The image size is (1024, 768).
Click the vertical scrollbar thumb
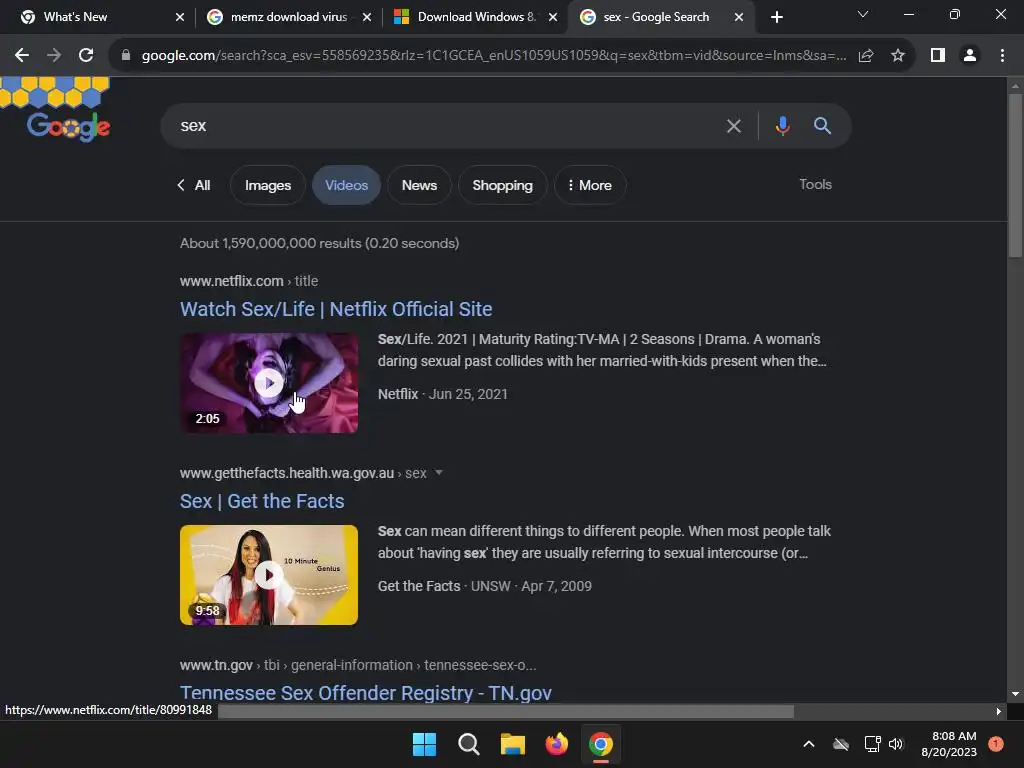1016,175
